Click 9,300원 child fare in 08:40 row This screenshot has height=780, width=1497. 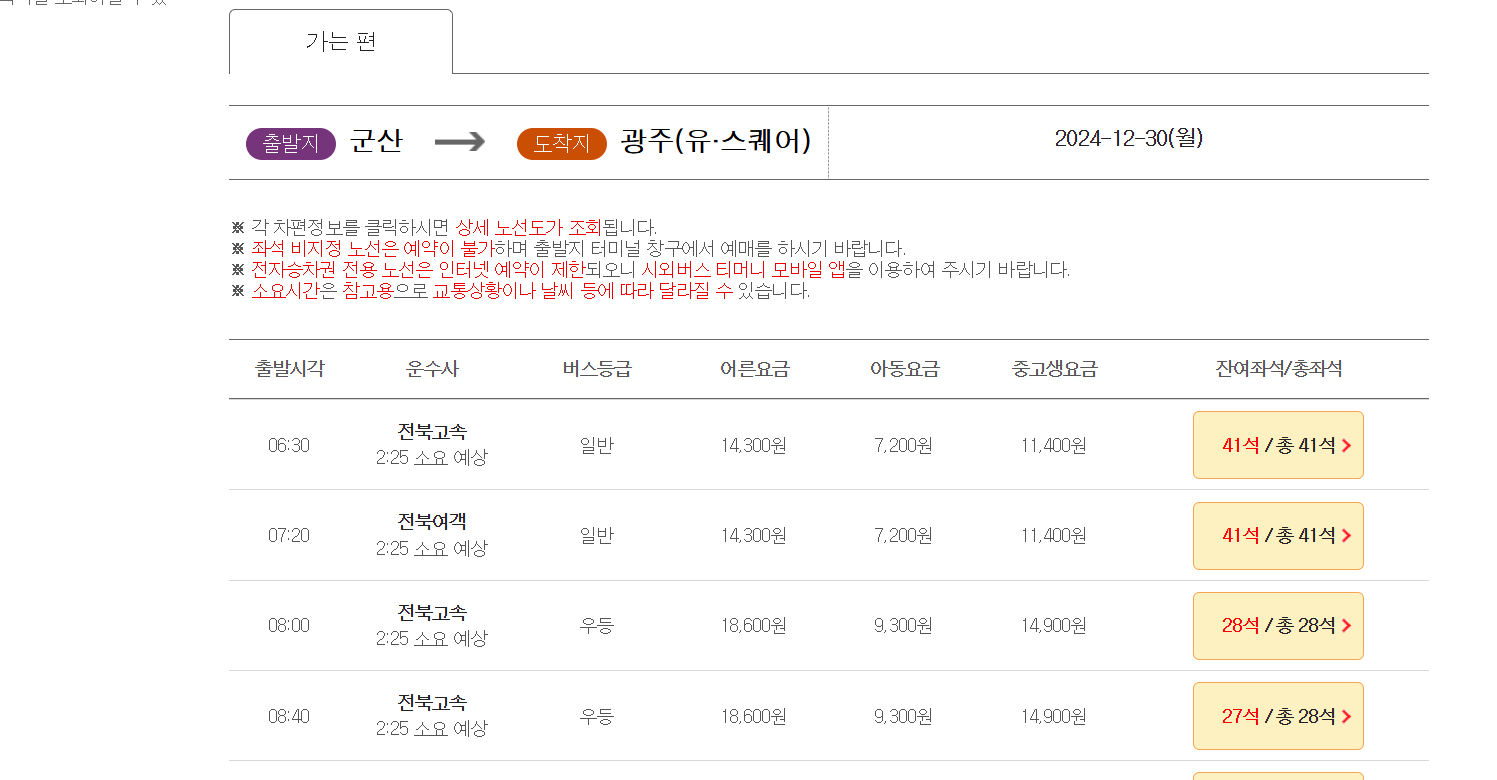pyautogui.click(x=904, y=716)
